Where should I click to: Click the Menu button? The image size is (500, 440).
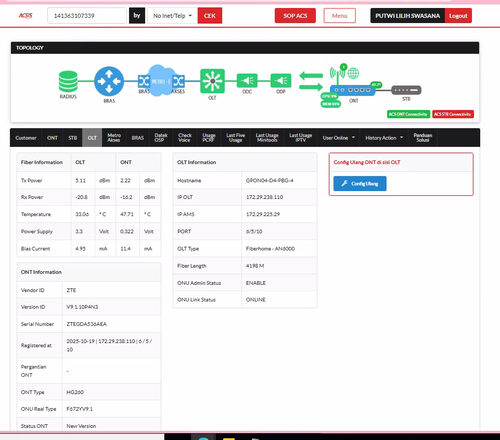[x=339, y=16]
